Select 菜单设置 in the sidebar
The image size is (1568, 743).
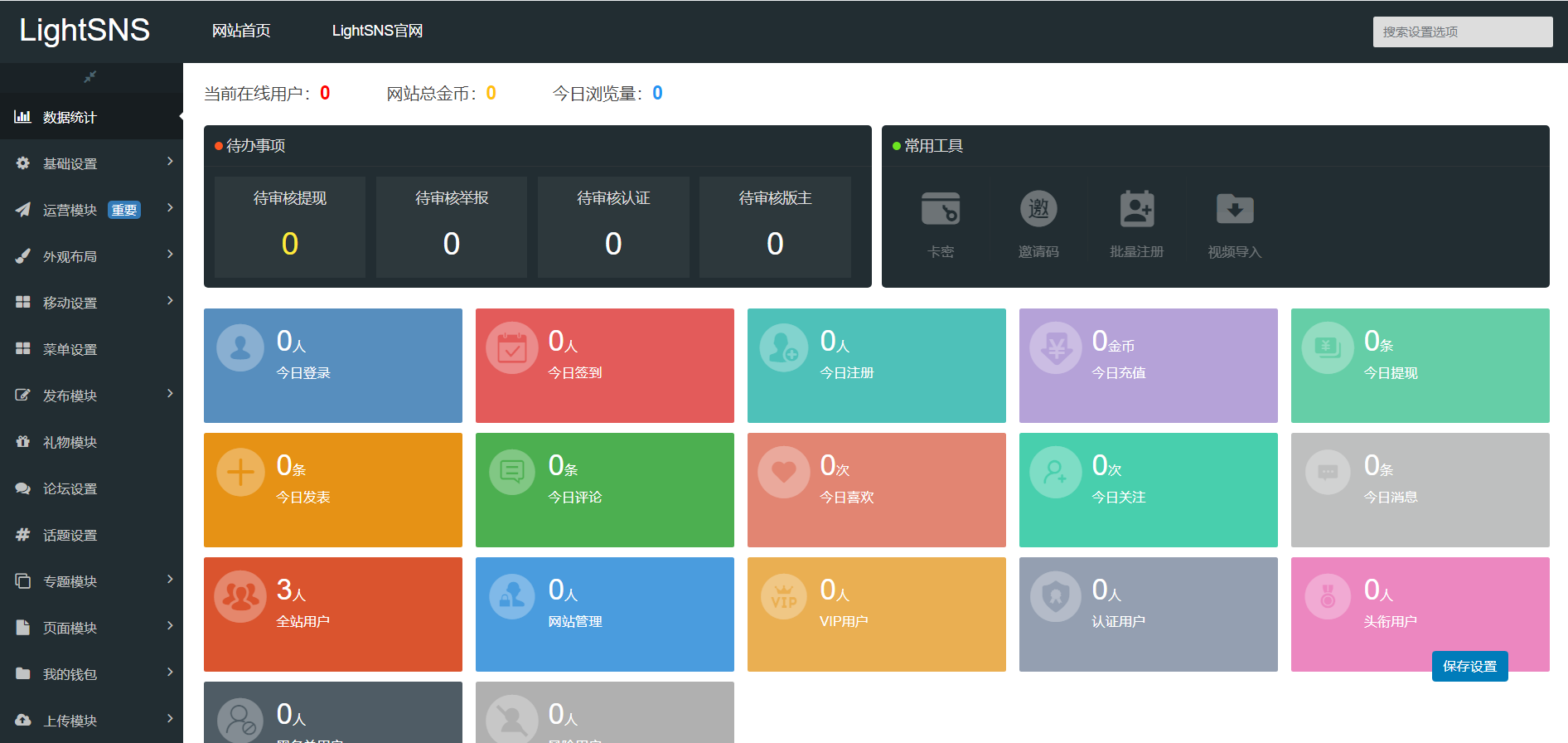tap(91, 349)
